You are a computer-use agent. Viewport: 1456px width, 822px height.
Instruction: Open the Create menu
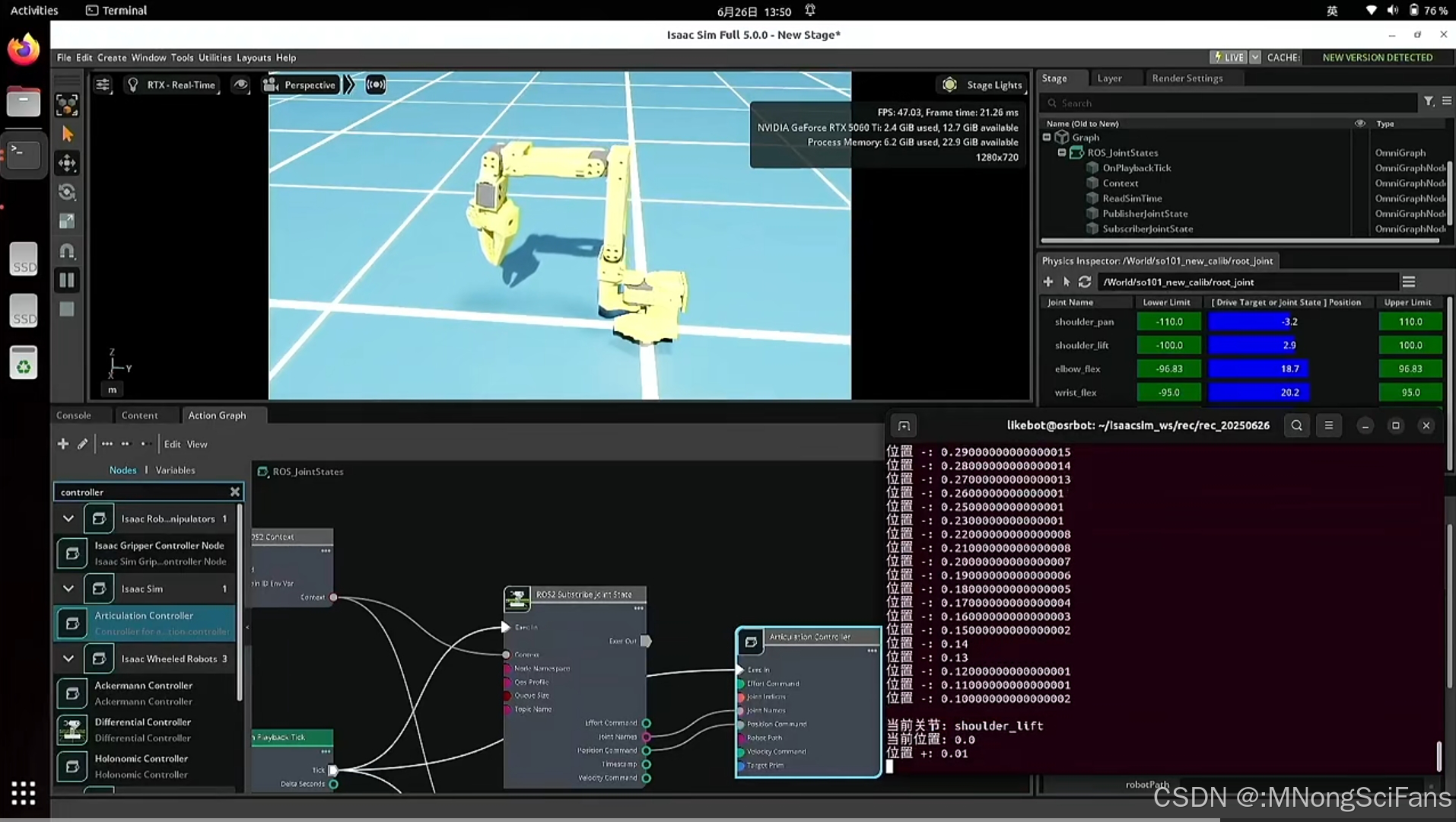tap(112, 58)
